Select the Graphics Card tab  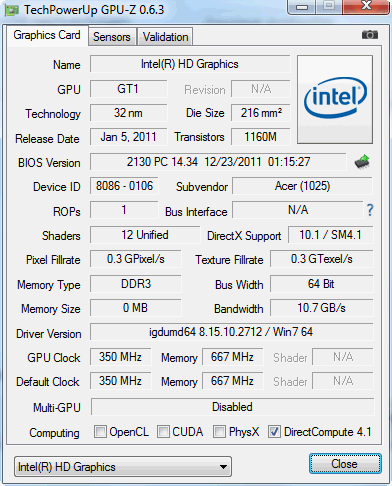47,35
